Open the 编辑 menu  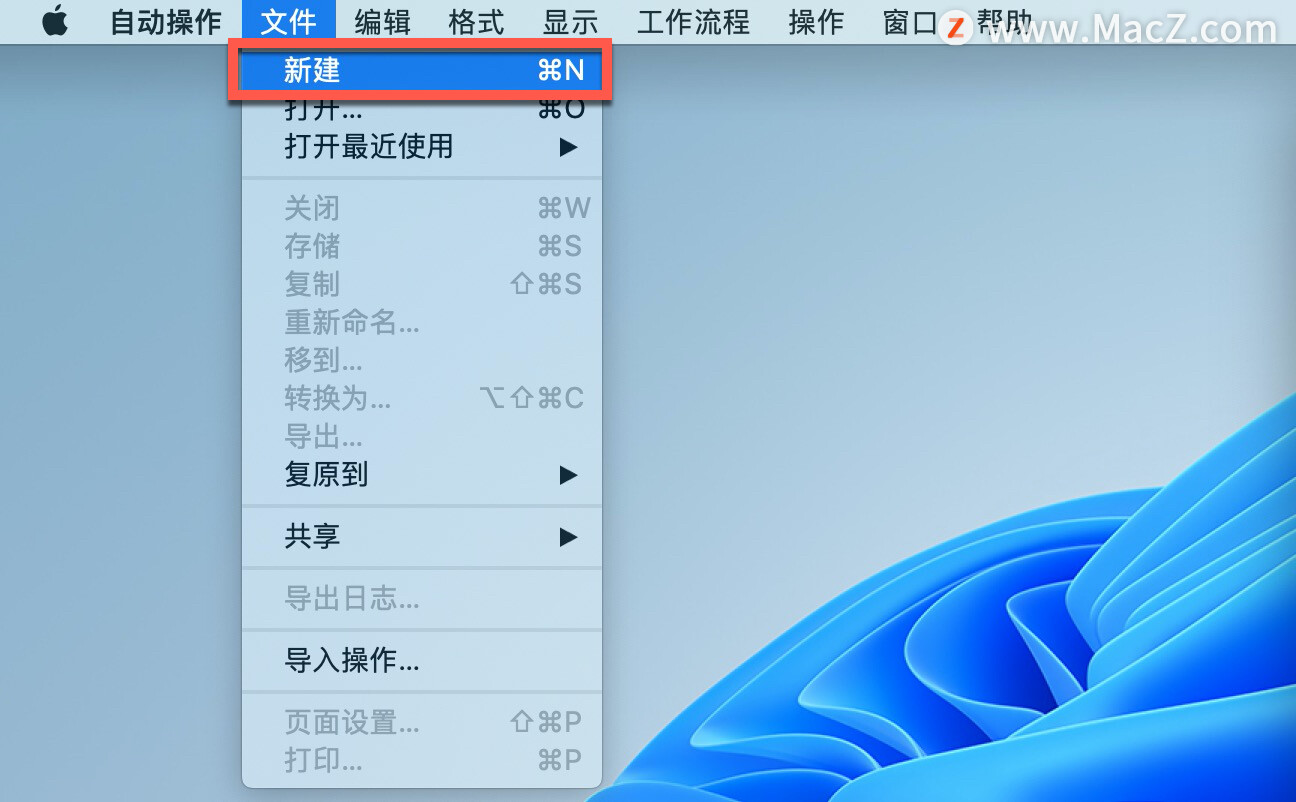coord(383,20)
